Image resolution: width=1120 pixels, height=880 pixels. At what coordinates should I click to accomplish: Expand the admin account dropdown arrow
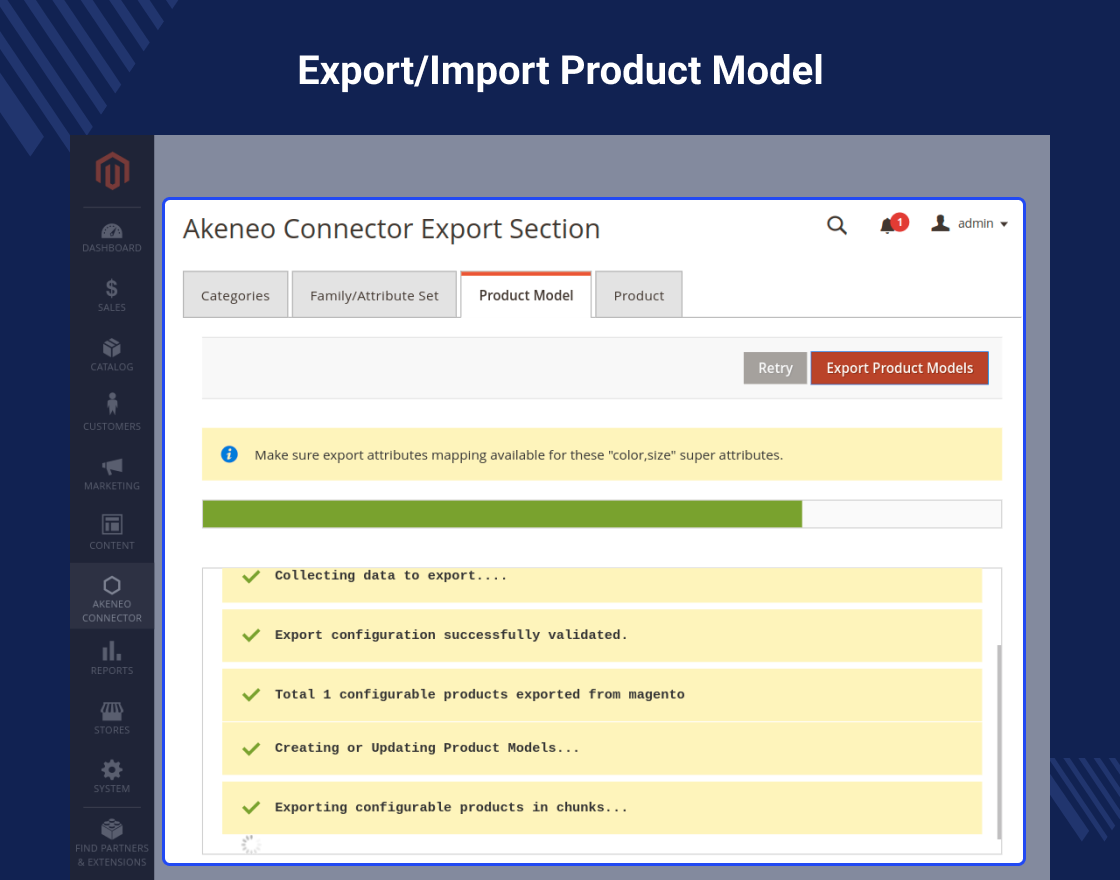pyautogui.click(x=1004, y=224)
